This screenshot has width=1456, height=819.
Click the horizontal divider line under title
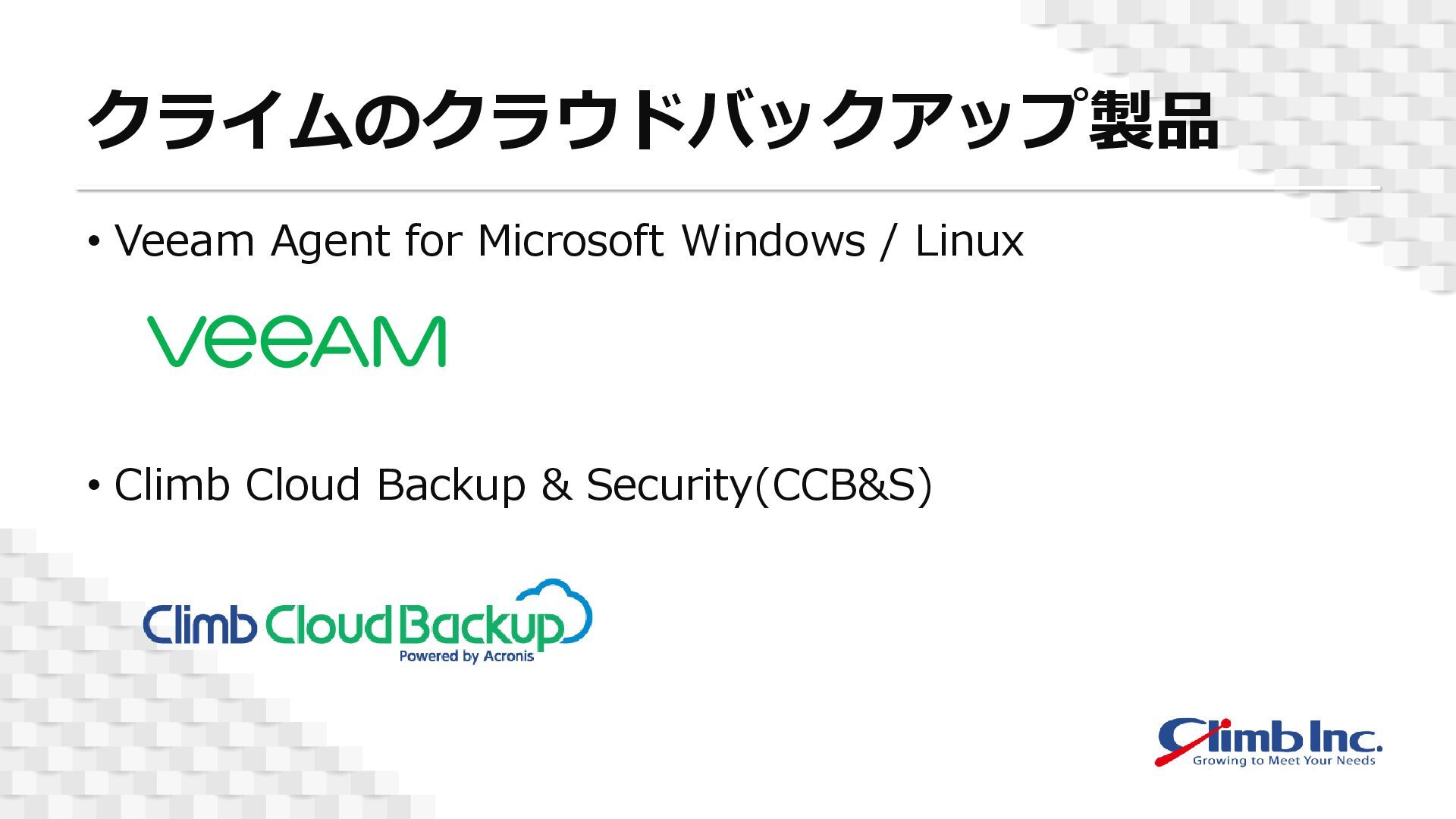[x=728, y=189]
